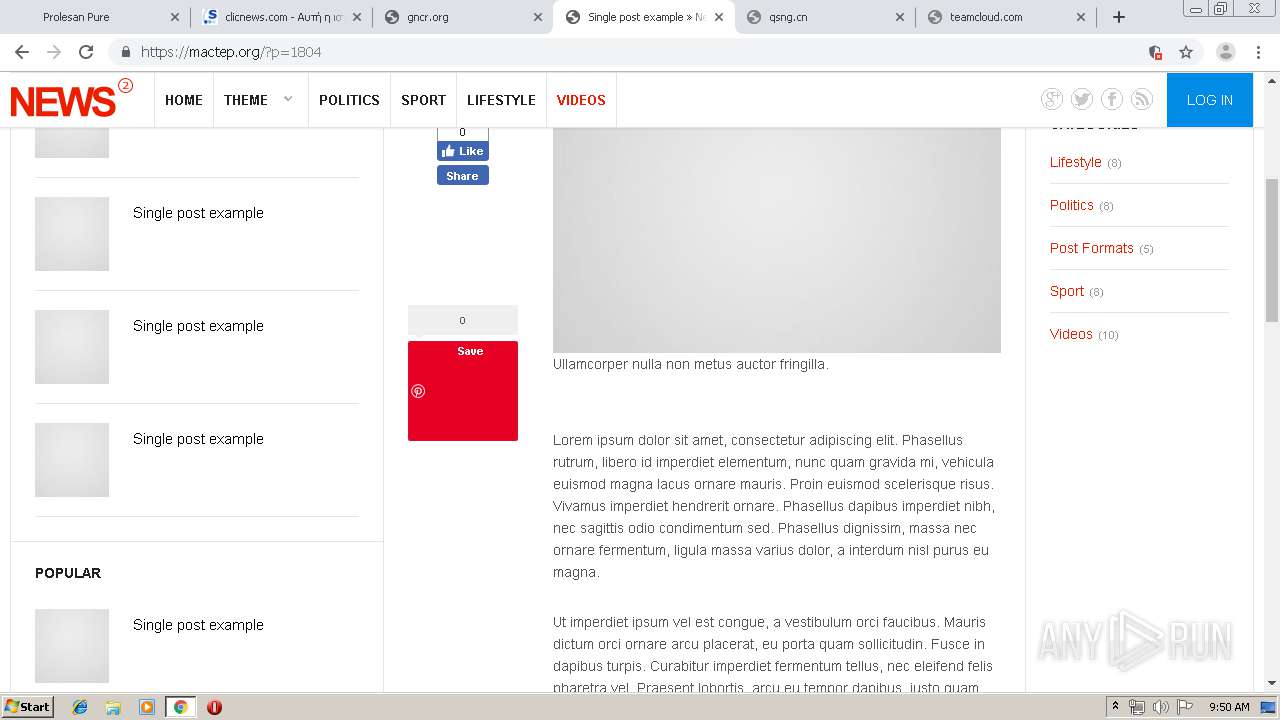Click the large featured post image
The width and height of the screenshot is (1280, 720).
click(x=777, y=240)
